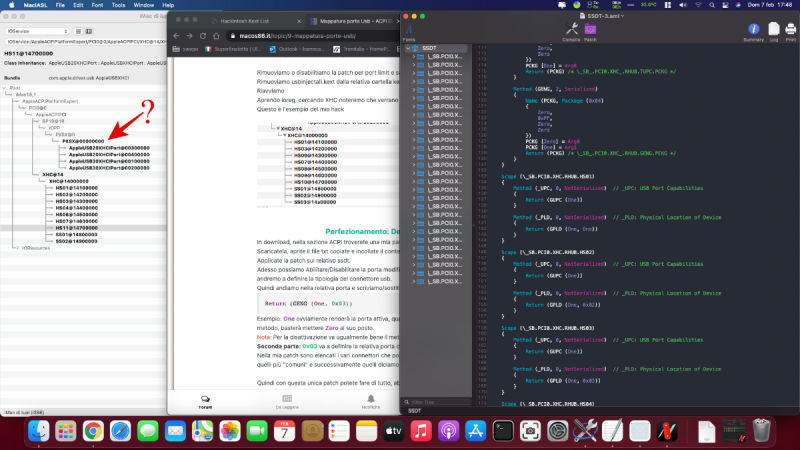Open the Fonts panel icon
Screen dimensions: 800x450
[409, 32]
